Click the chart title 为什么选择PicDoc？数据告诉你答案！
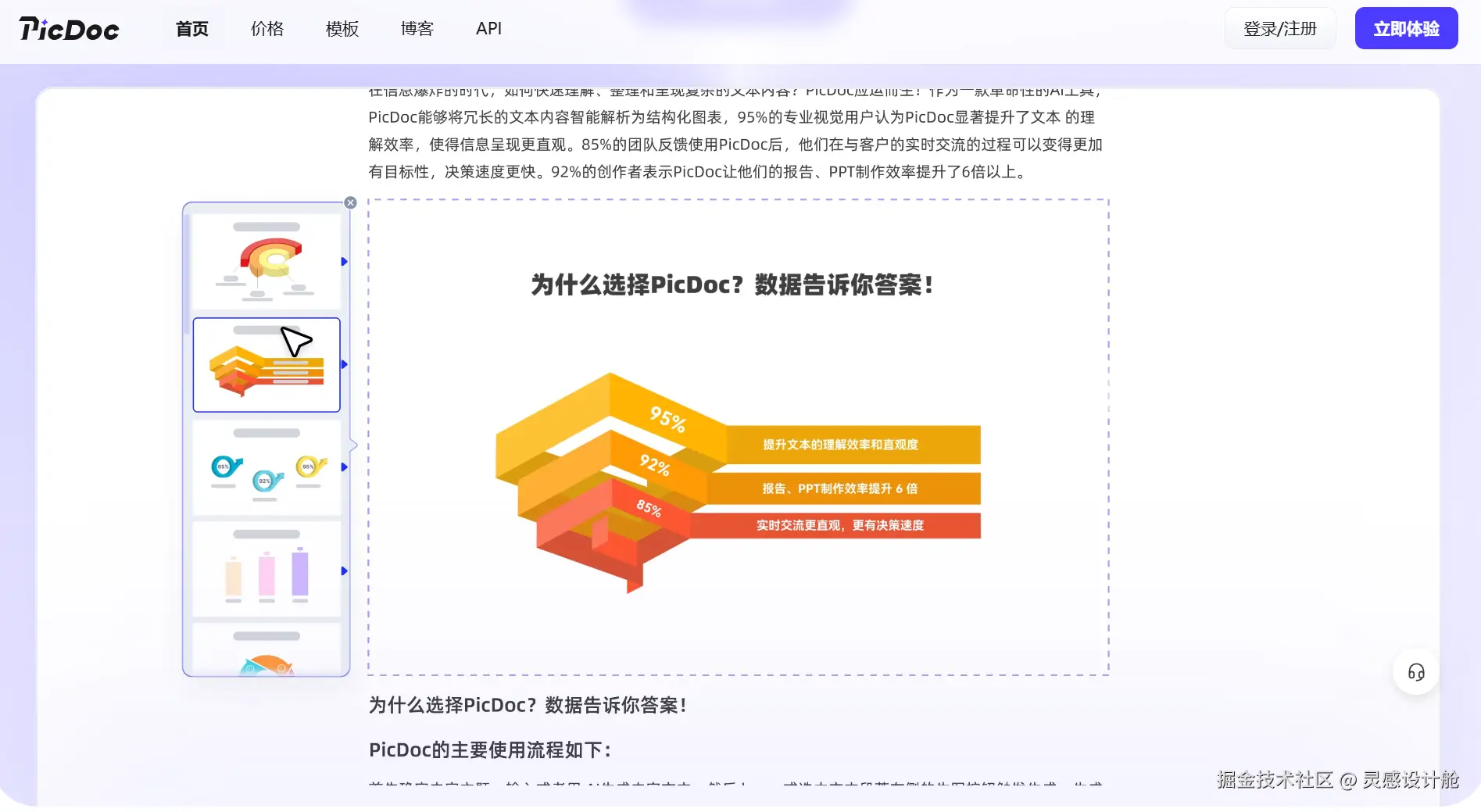The height and width of the screenshot is (812, 1481). tap(732, 284)
